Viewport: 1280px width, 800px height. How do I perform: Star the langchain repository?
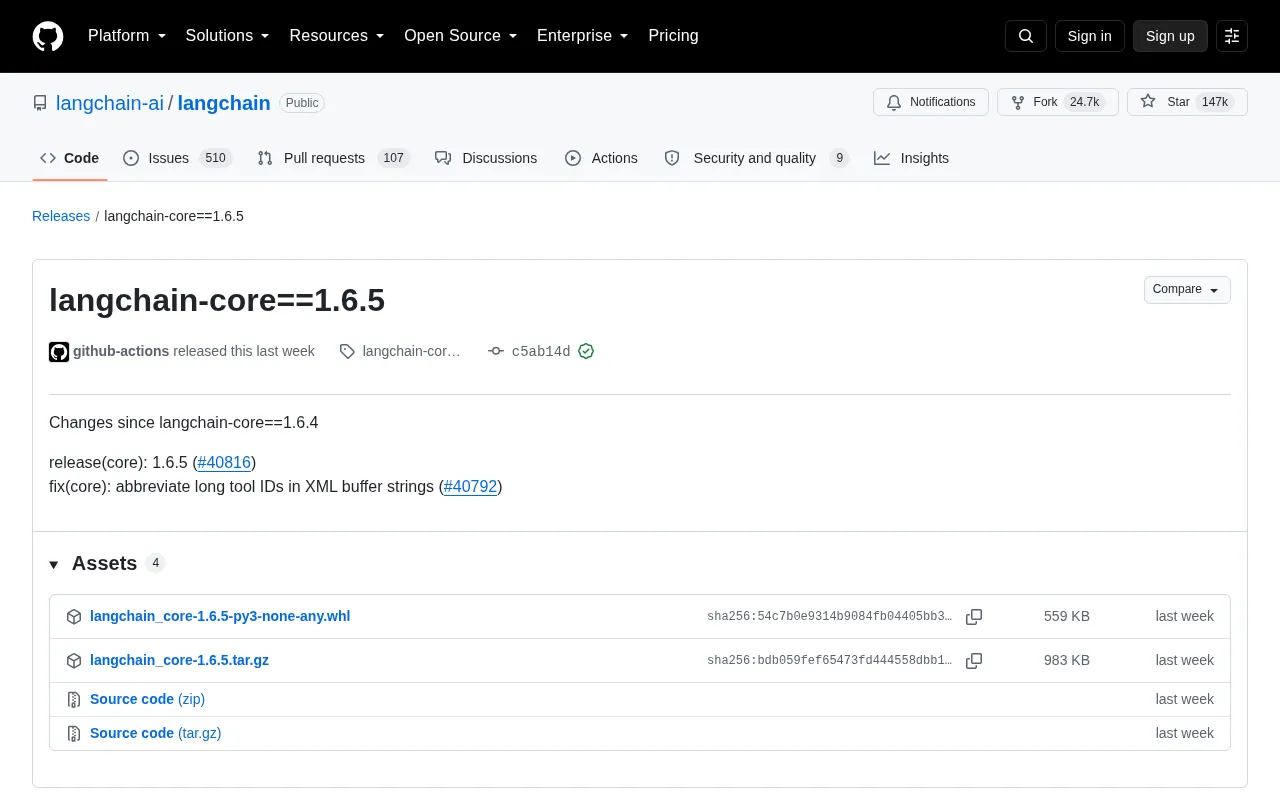(1187, 102)
